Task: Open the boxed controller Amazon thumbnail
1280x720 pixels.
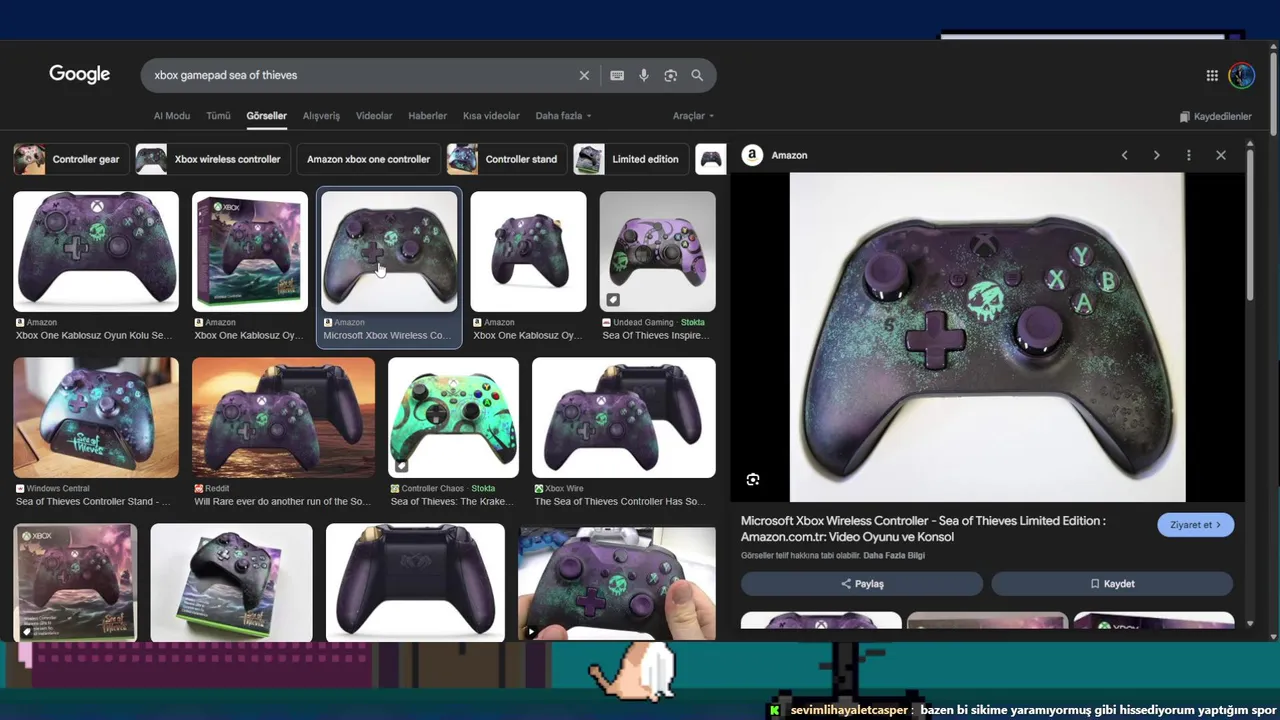Action: (x=250, y=251)
